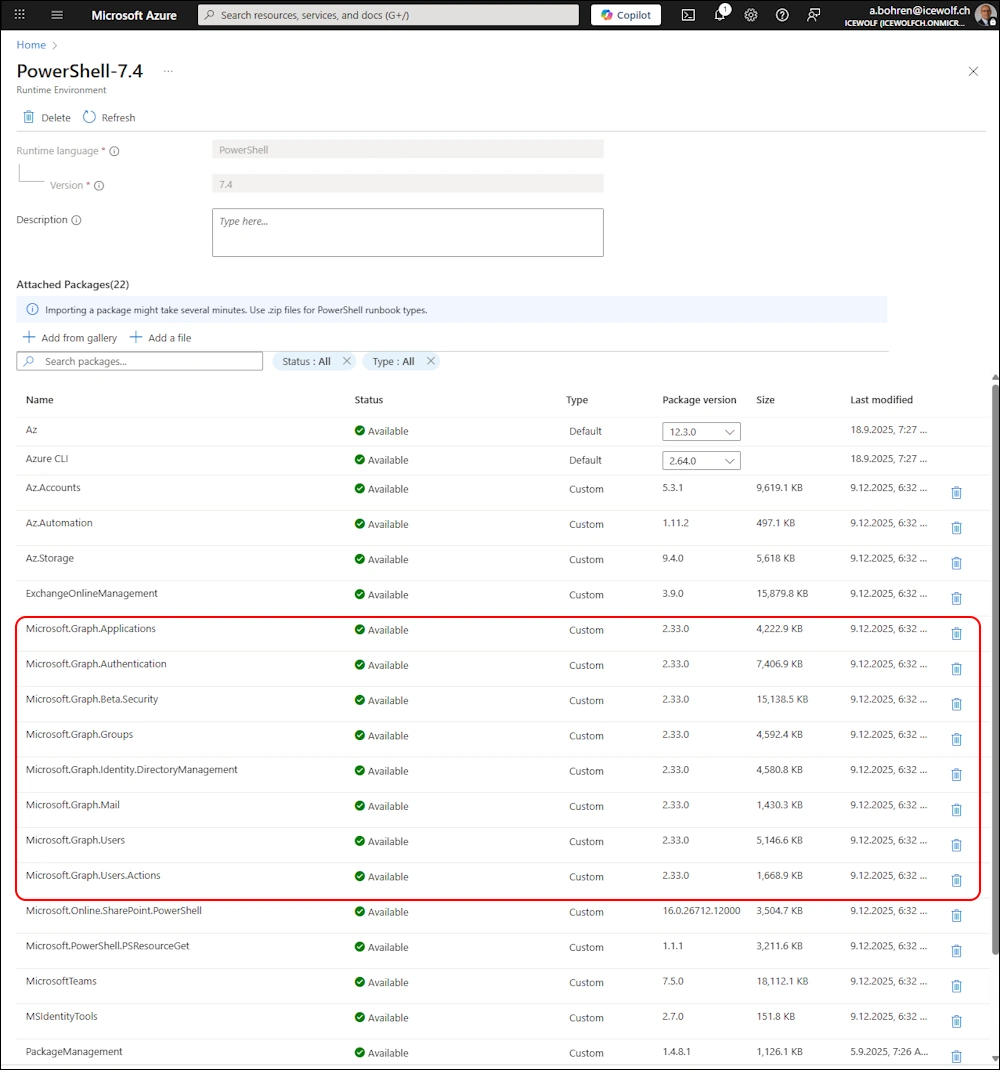Click the Refresh button
This screenshot has height=1070, width=1000.
pos(109,118)
